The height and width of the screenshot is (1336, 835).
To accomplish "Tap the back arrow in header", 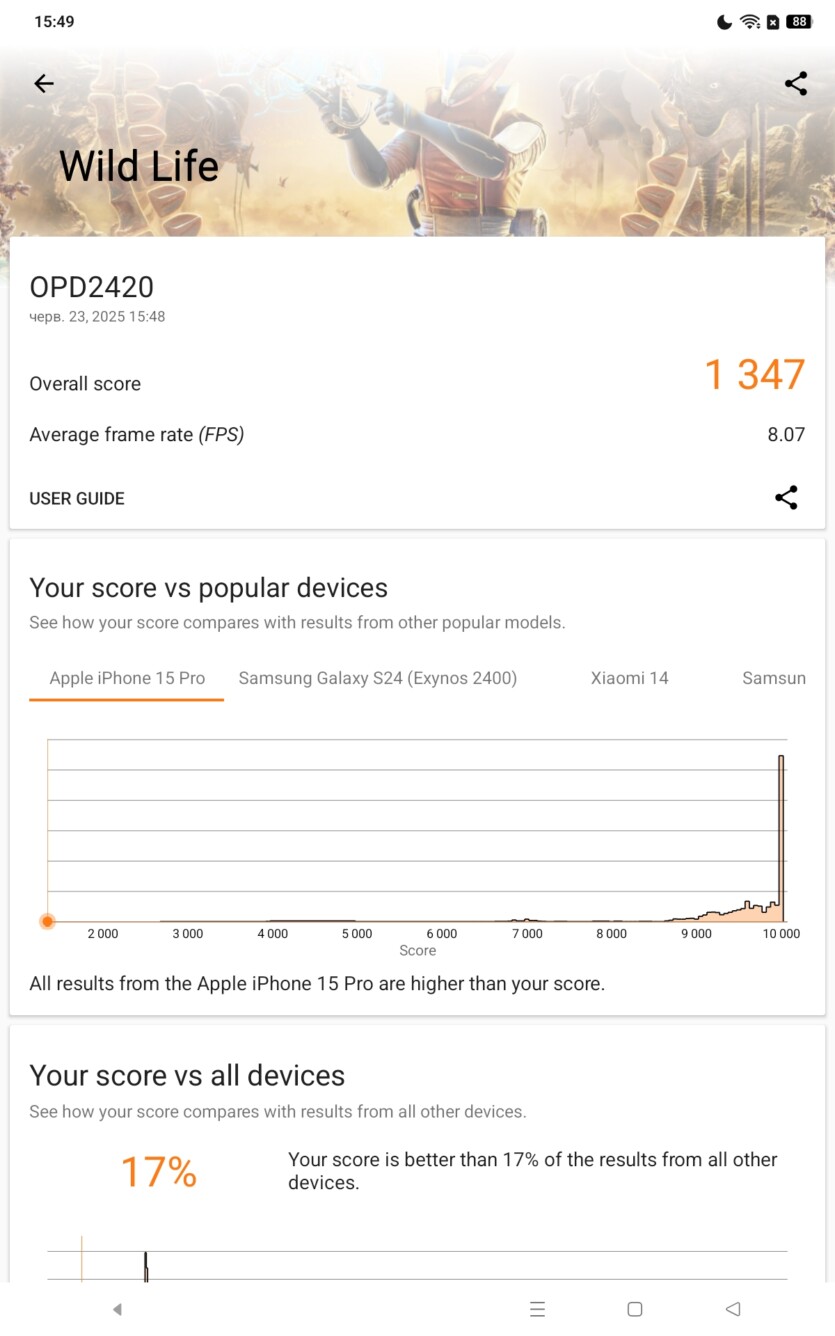I will coord(43,84).
